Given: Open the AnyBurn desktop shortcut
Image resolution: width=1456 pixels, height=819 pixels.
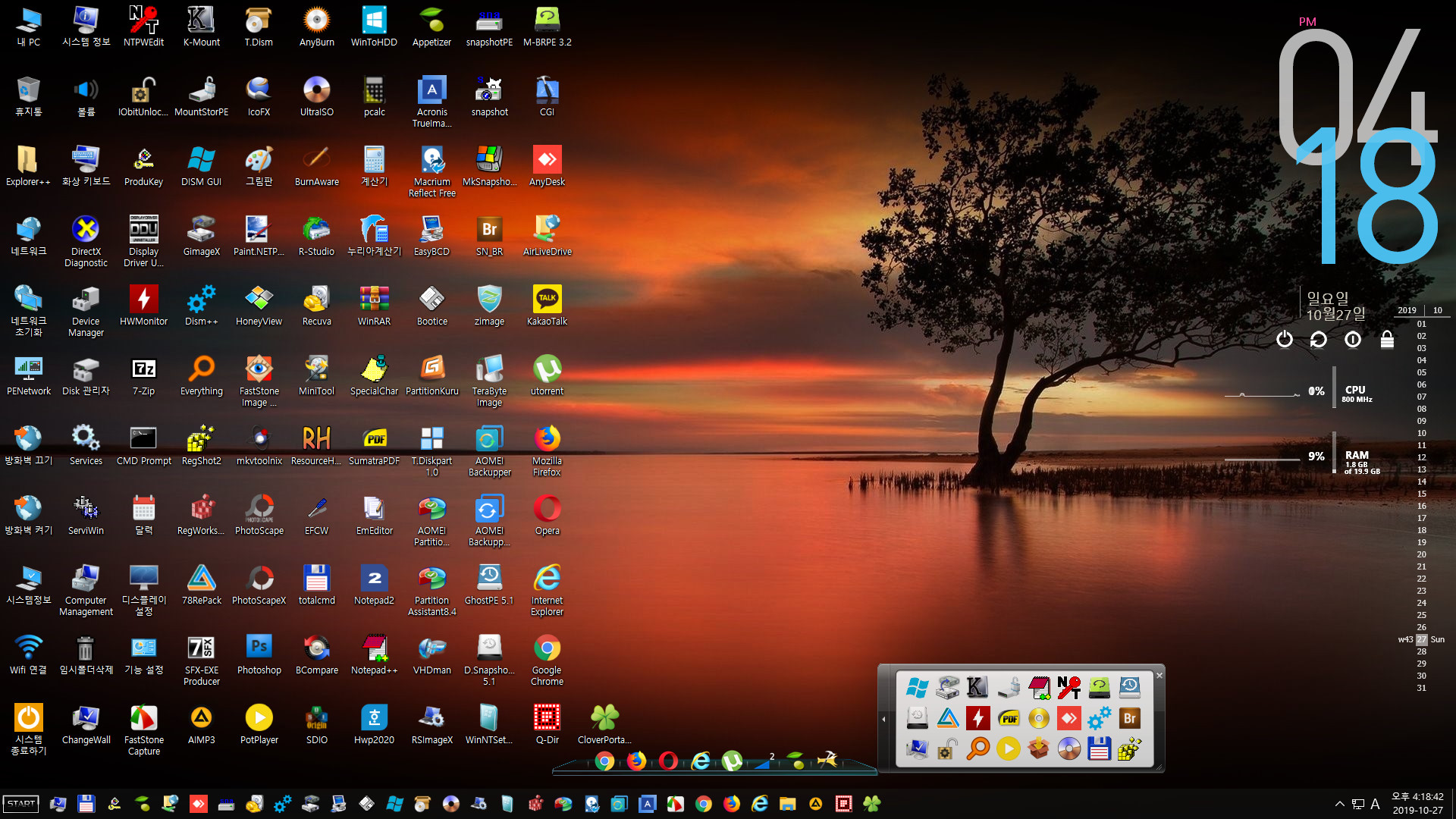Looking at the screenshot, I should 316,27.
